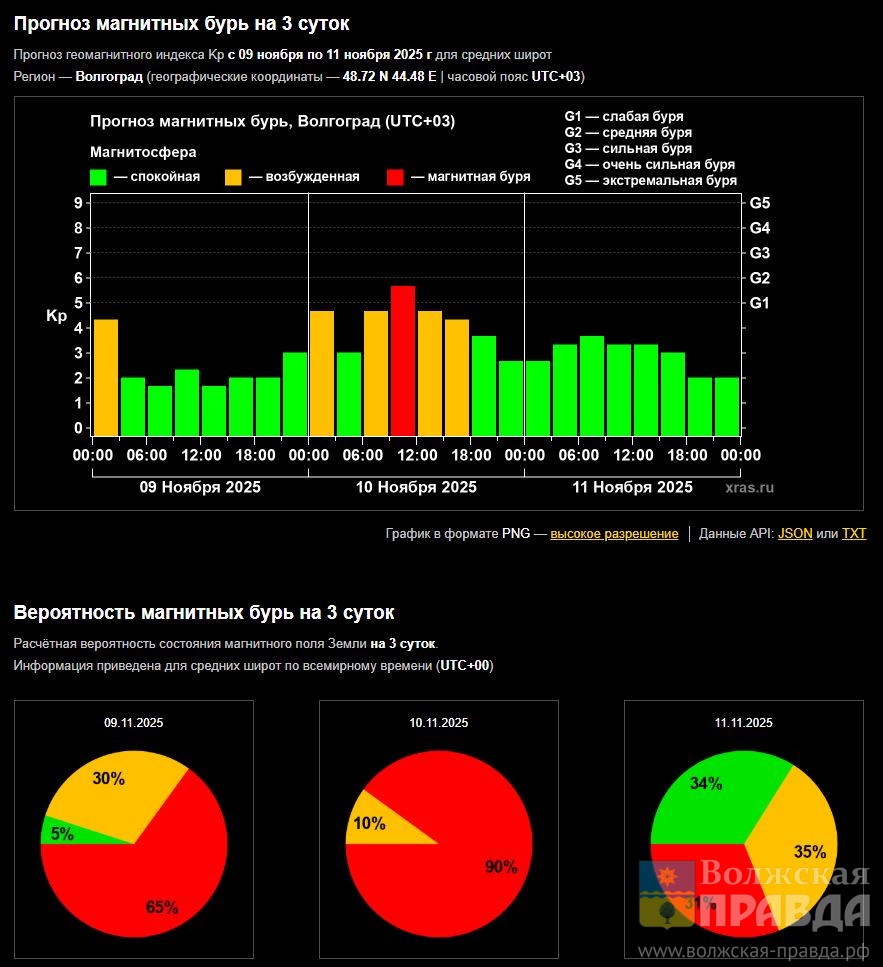Open the высокое разрешение PNG link
This screenshot has height=967, width=883.
point(614,534)
